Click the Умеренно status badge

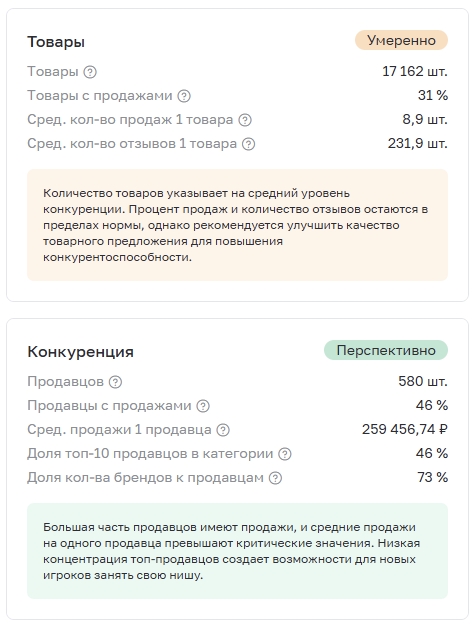coord(401,40)
